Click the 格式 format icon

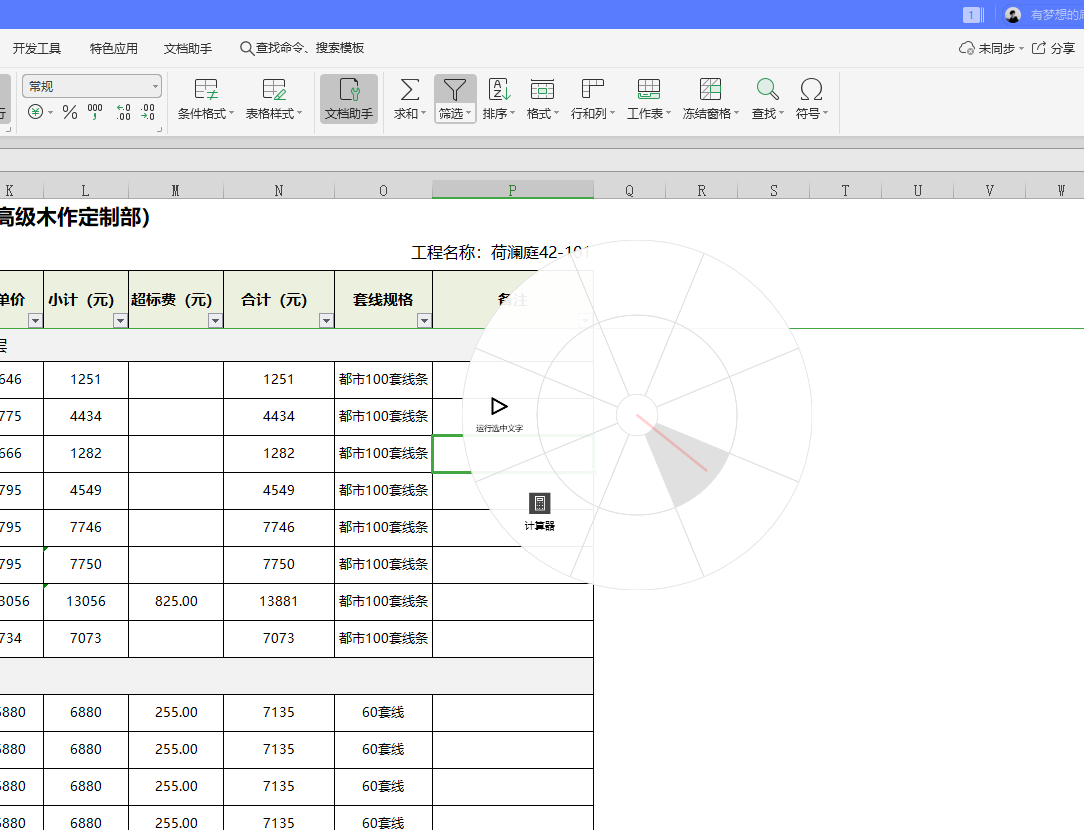pos(542,90)
